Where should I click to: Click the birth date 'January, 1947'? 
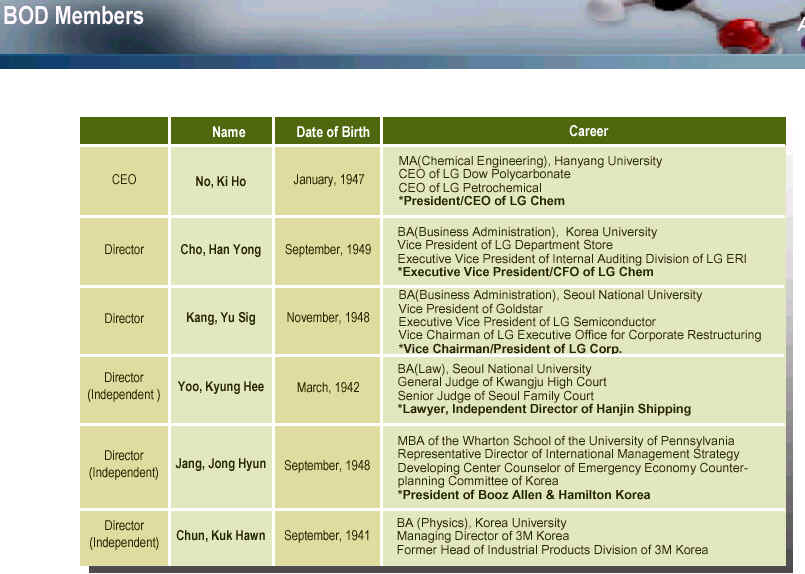point(329,180)
